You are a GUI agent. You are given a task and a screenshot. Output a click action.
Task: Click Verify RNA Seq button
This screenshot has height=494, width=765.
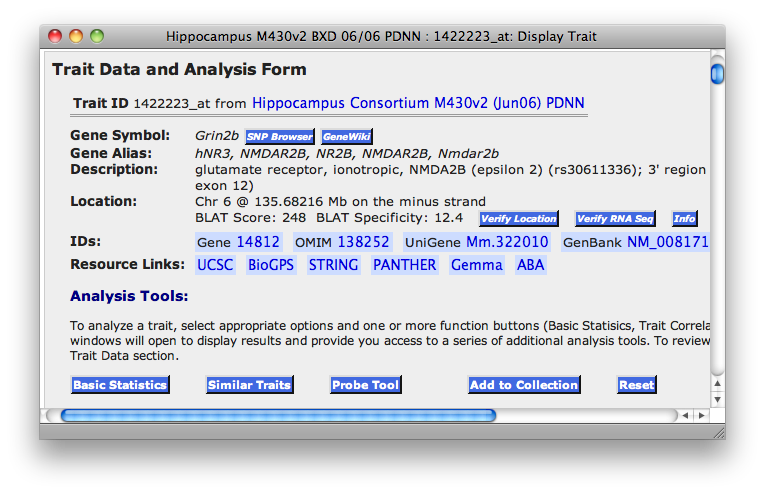pos(615,219)
